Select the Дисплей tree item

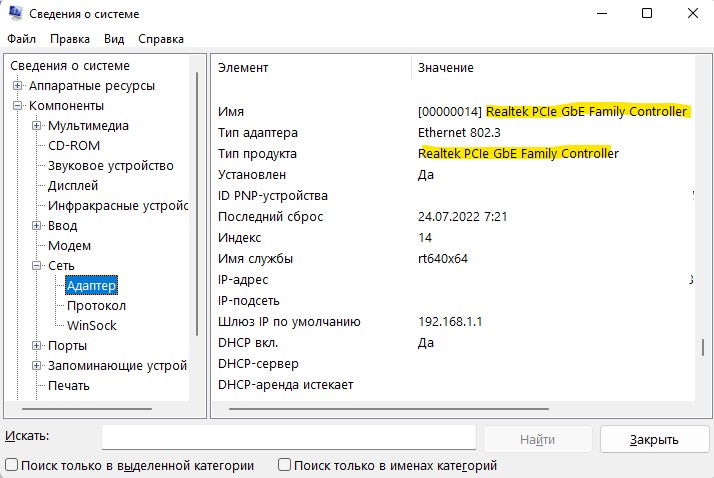click(73, 186)
